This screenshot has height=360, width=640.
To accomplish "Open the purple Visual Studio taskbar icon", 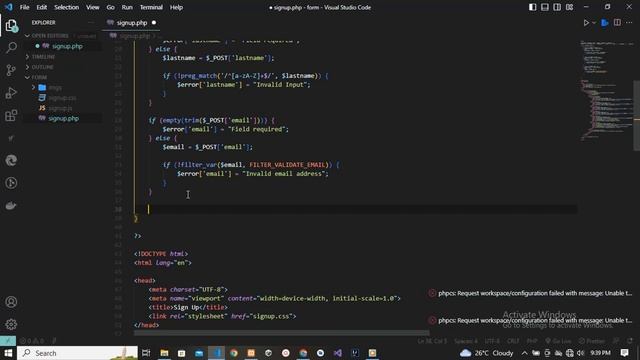I will click(x=338, y=353).
